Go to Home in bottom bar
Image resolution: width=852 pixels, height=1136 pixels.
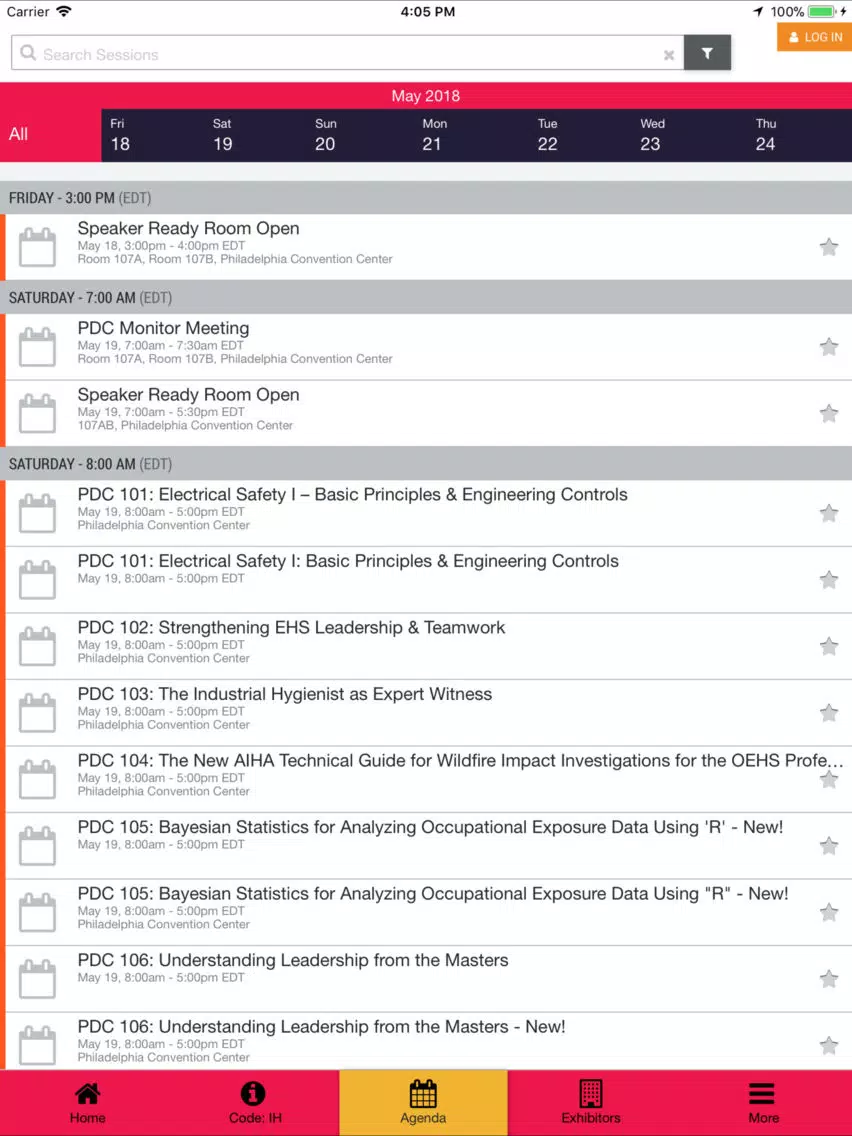pos(87,1103)
